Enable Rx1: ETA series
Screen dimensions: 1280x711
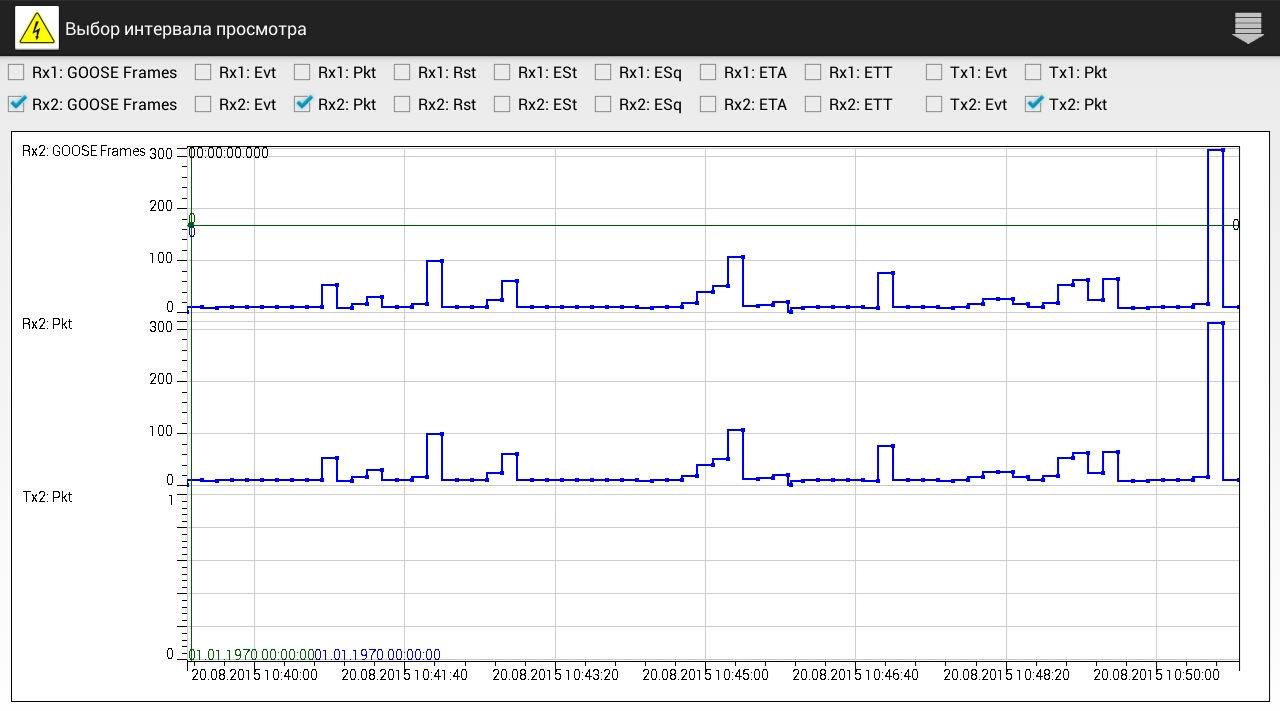click(708, 72)
